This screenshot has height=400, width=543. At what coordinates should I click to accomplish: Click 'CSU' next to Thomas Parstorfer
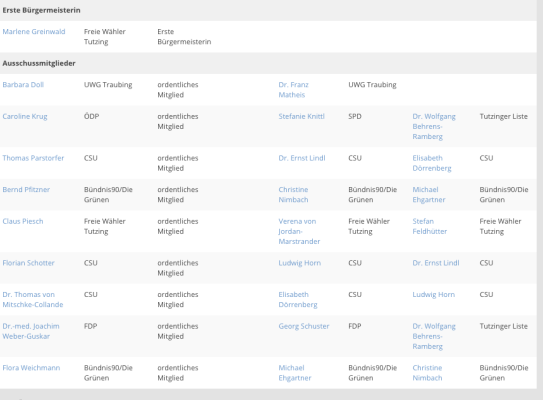[x=91, y=158]
